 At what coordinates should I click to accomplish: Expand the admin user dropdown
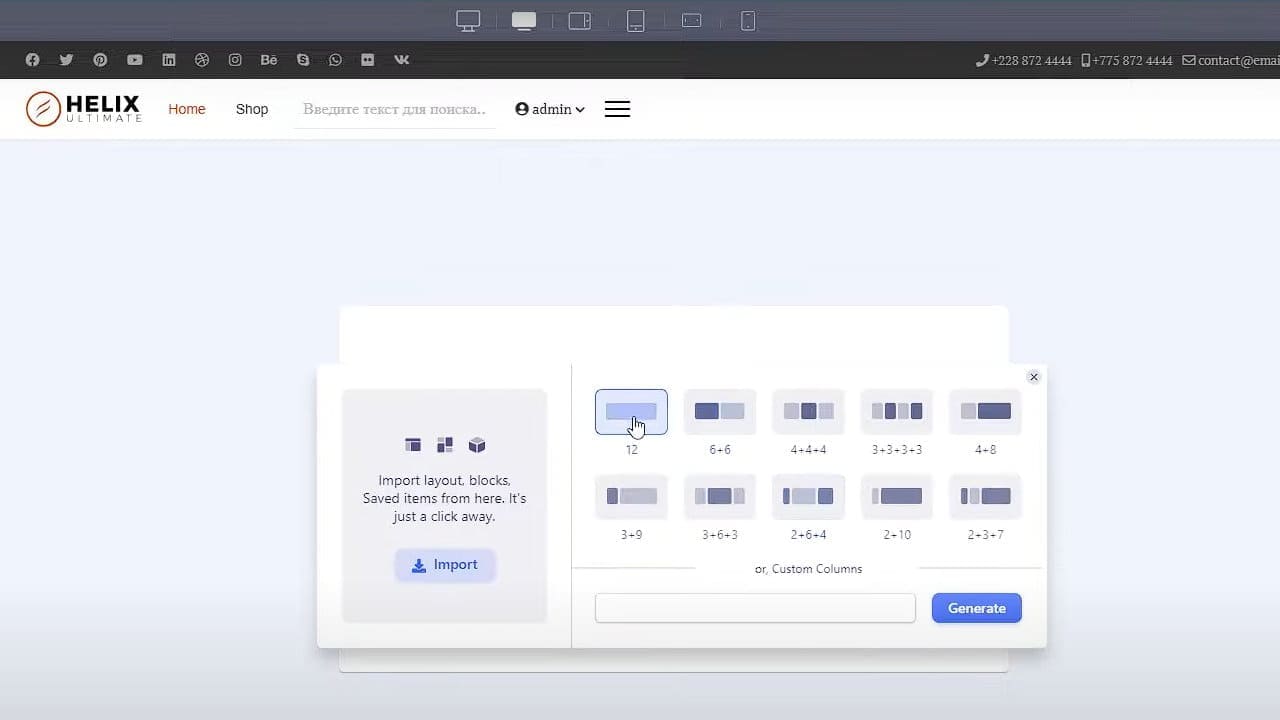(550, 109)
